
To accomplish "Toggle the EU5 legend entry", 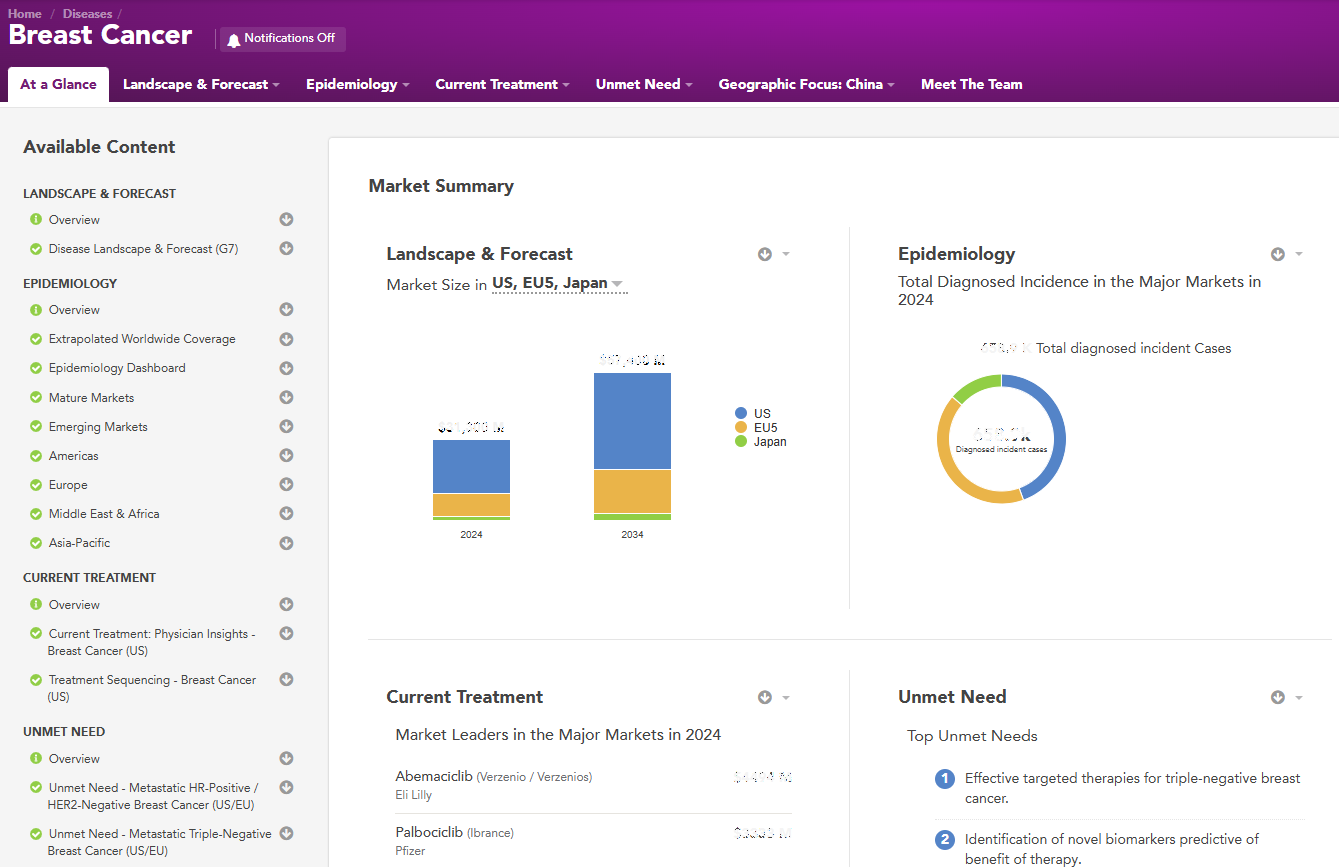I will pos(756,427).
